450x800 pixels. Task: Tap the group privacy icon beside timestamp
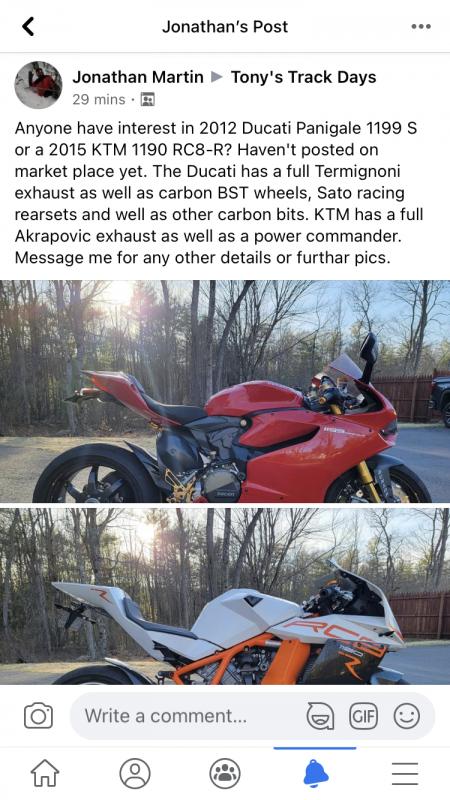point(147,99)
